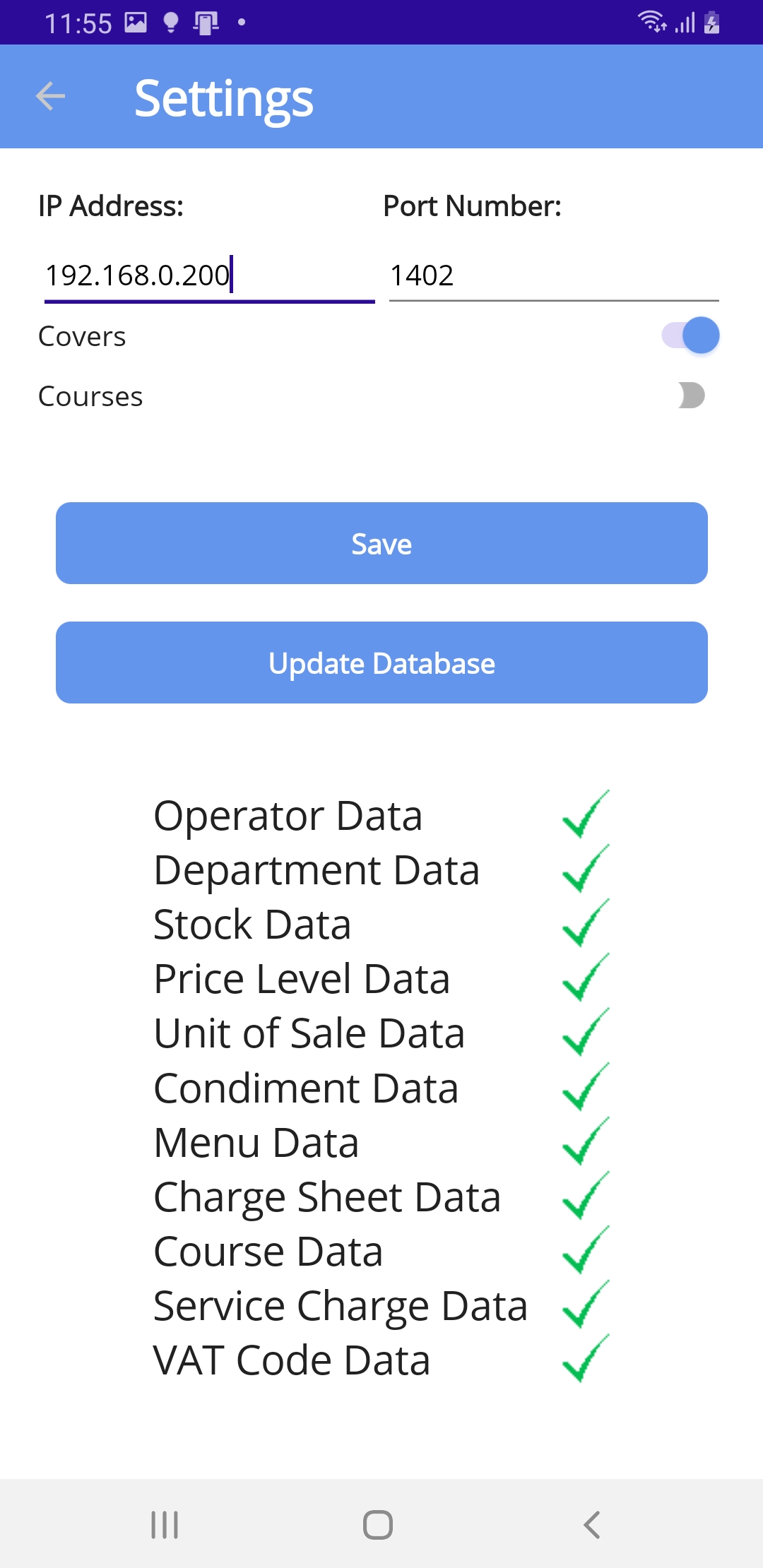The width and height of the screenshot is (763, 1568).
Task: Tap the Android navigation back chevron
Action: (x=592, y=1525)
